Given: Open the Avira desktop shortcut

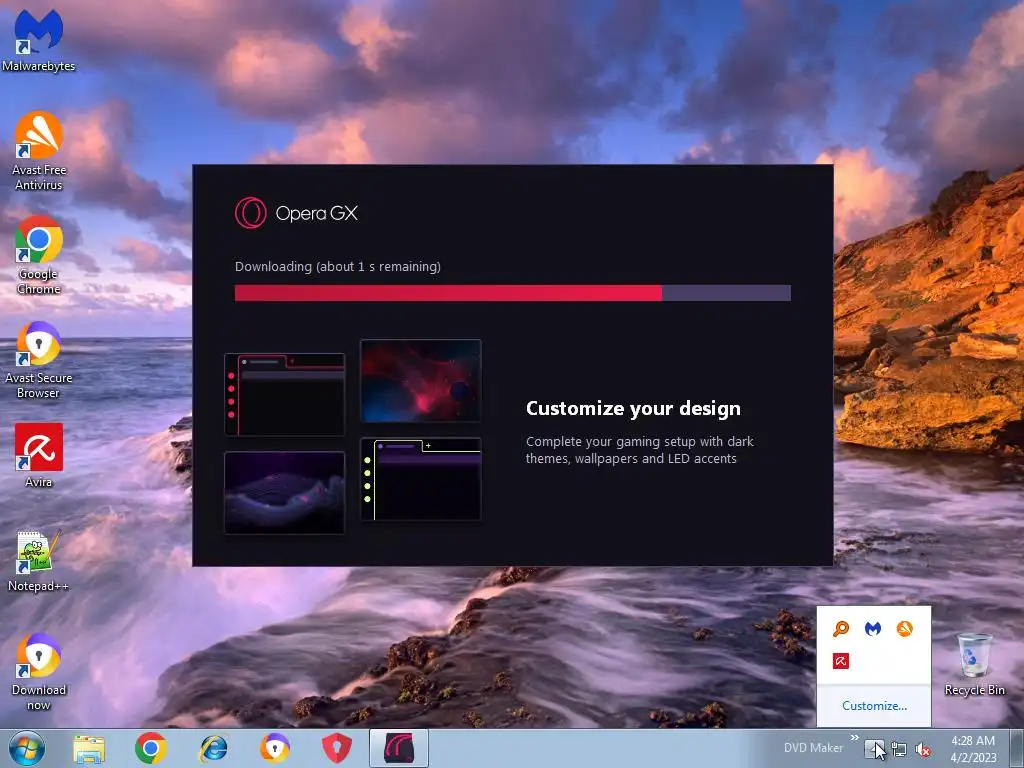Looking at the screenshot, I should point(39,455).
